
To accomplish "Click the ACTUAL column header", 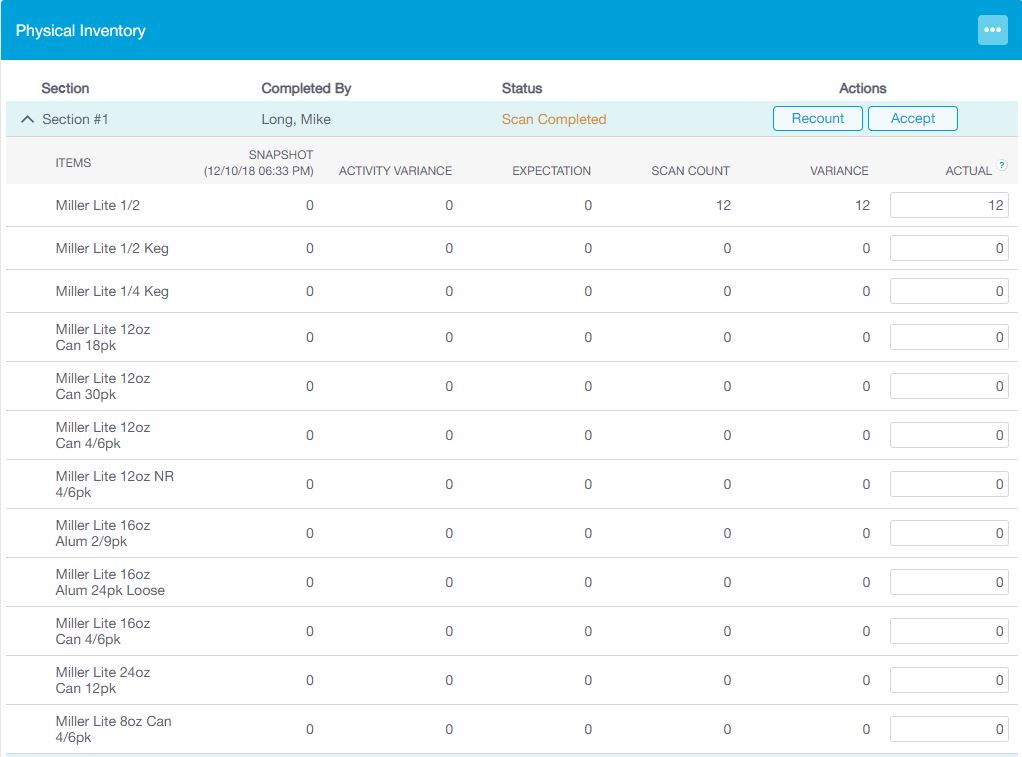I will click(x=969, y=171).
